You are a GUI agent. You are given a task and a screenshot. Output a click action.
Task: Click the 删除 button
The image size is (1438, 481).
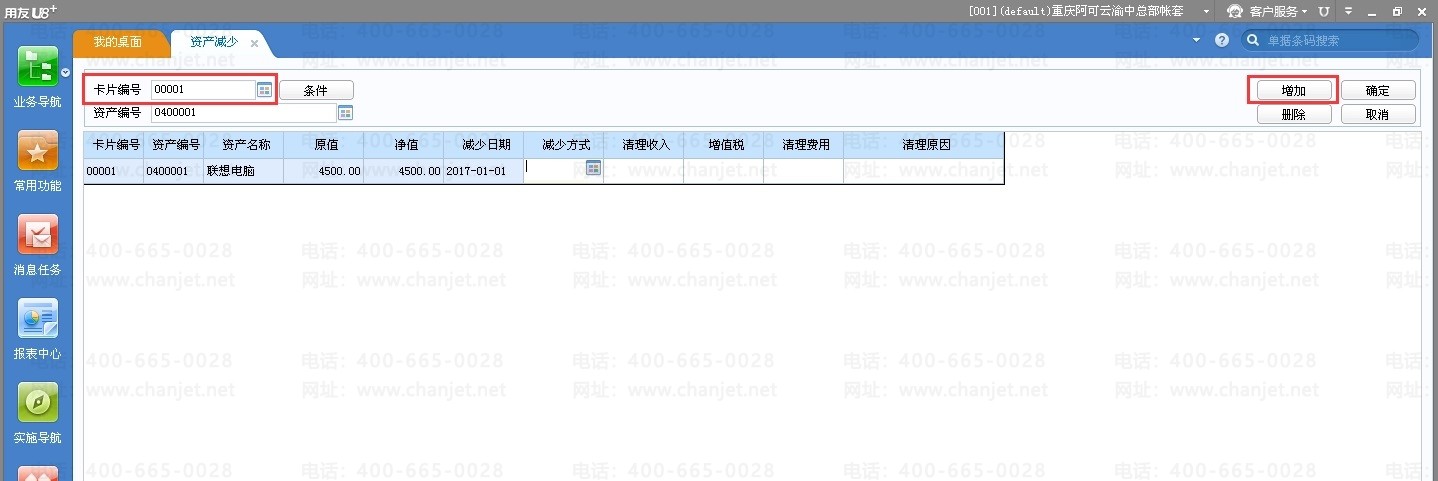[x=1293, y=114]
